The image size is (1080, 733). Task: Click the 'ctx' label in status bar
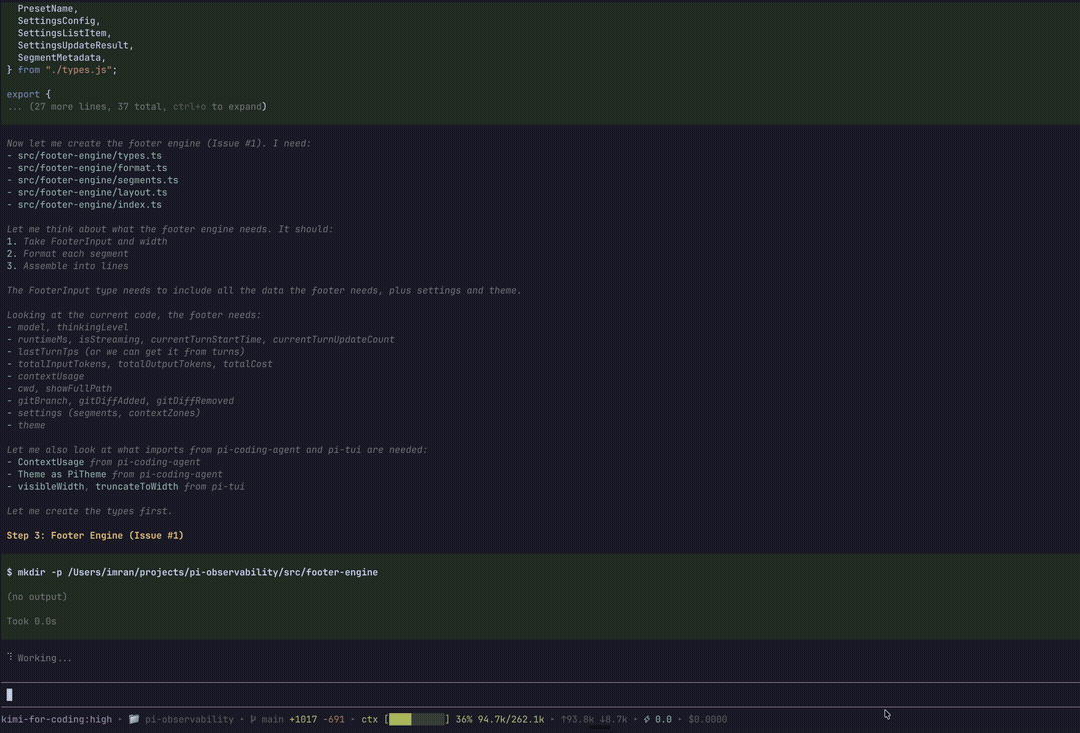(x=369, y=719)
